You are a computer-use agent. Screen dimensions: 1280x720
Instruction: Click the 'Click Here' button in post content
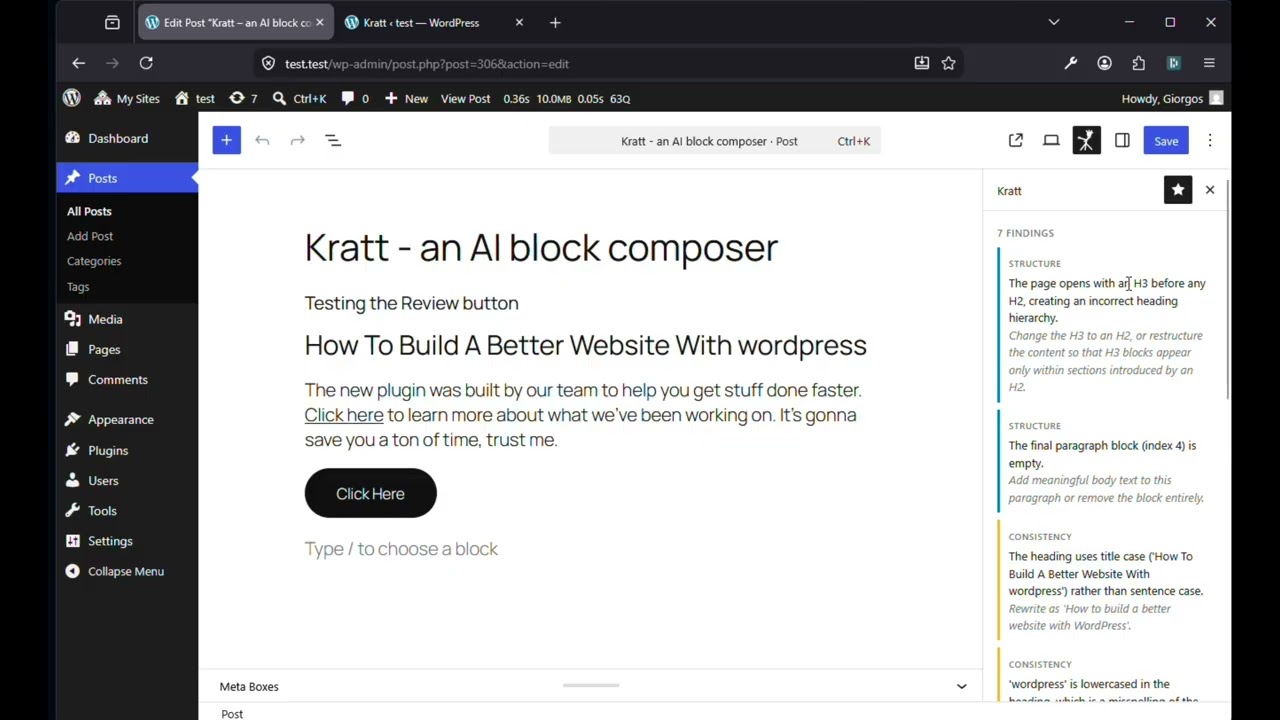[x=370, y=493]
